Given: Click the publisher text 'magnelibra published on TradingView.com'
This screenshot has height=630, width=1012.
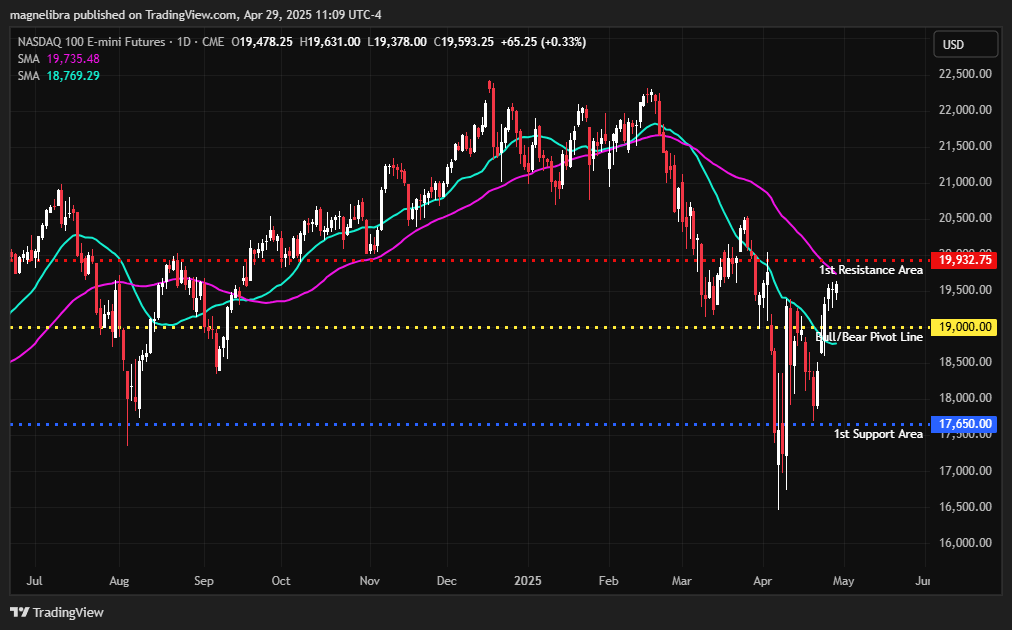Looking at the screenshot, I should (x=124, y=14).
